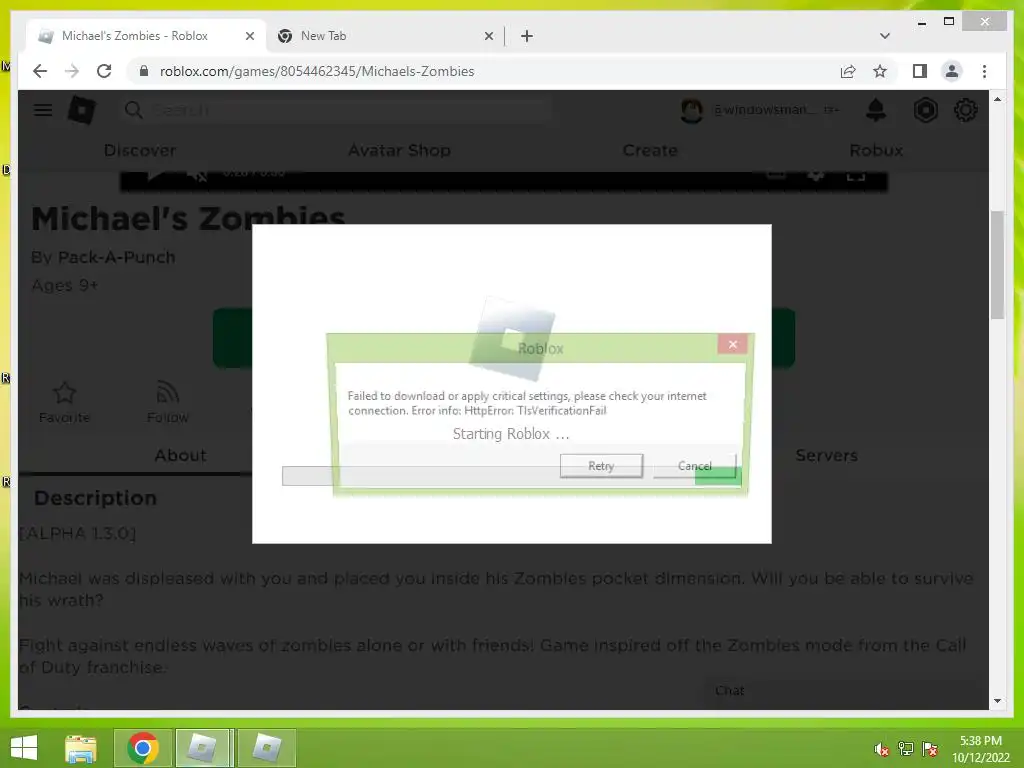Open Robux balance icon
Image resolution: width=1024 pixels, height=768 pixels.
[925, 110]
